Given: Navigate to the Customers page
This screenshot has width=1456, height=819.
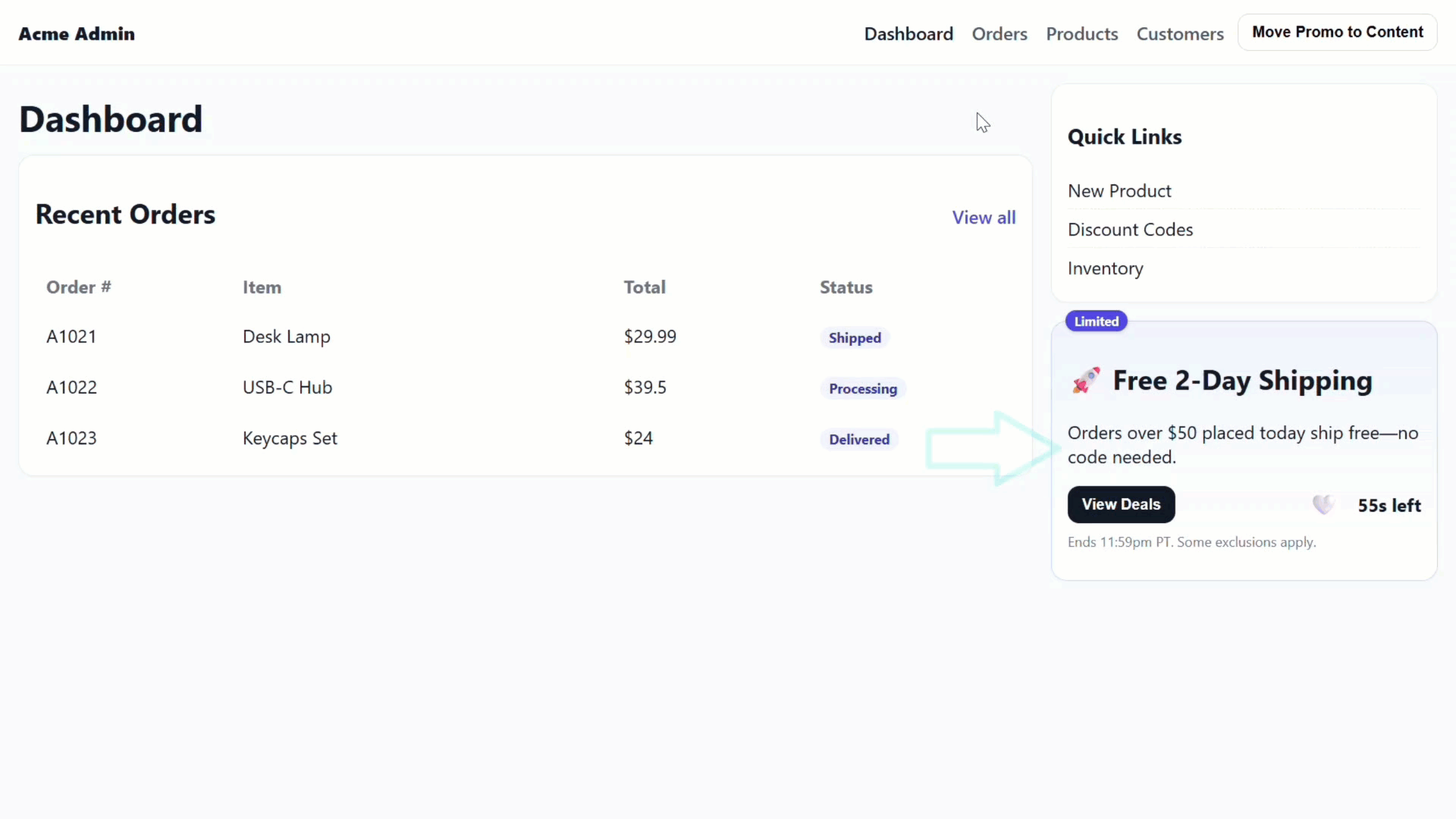Looking at the screenshot, I should pyautogui.click(x=1180, y=34).
